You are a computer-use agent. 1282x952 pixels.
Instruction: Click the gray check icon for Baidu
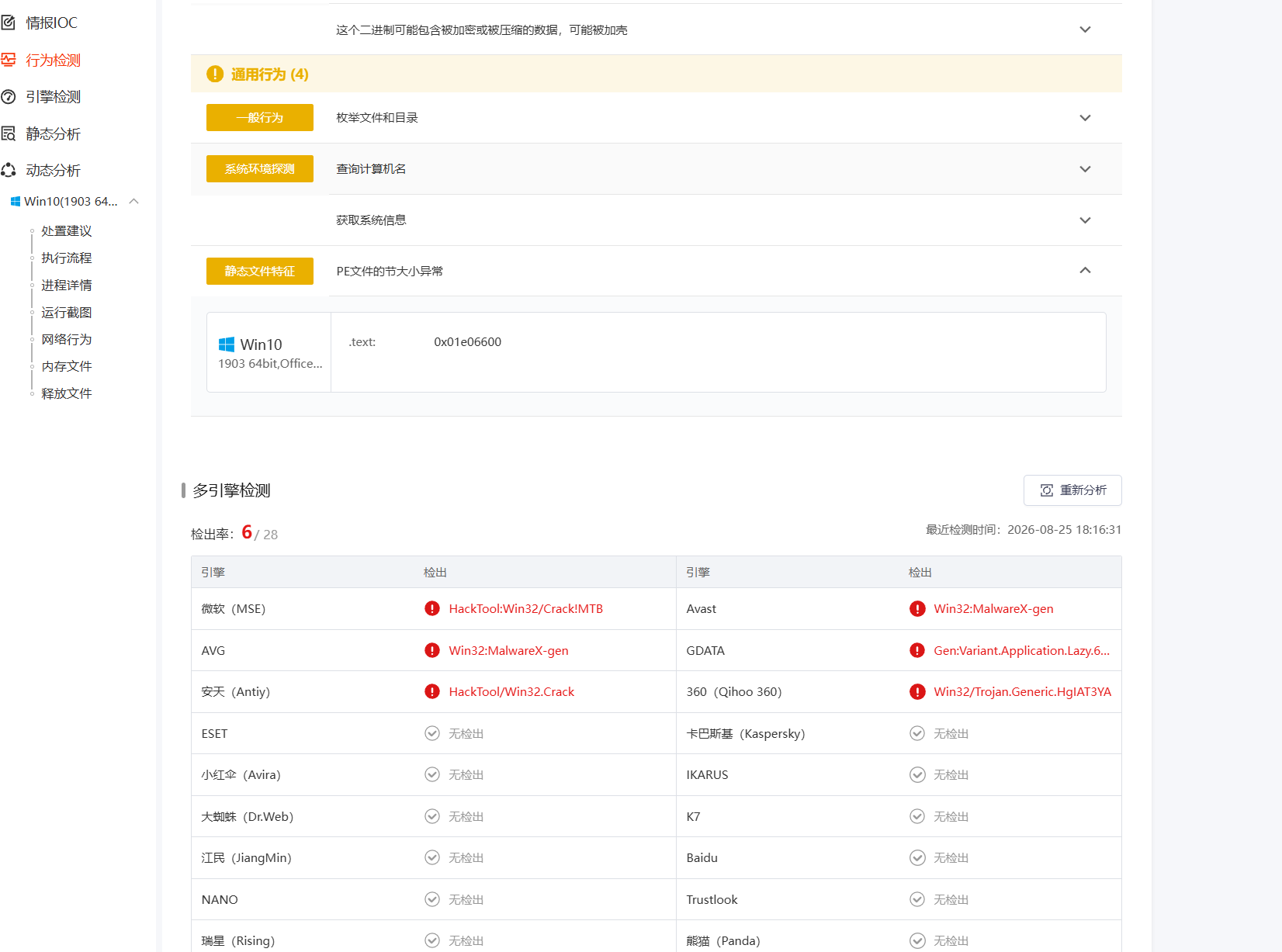click(917, 857)
